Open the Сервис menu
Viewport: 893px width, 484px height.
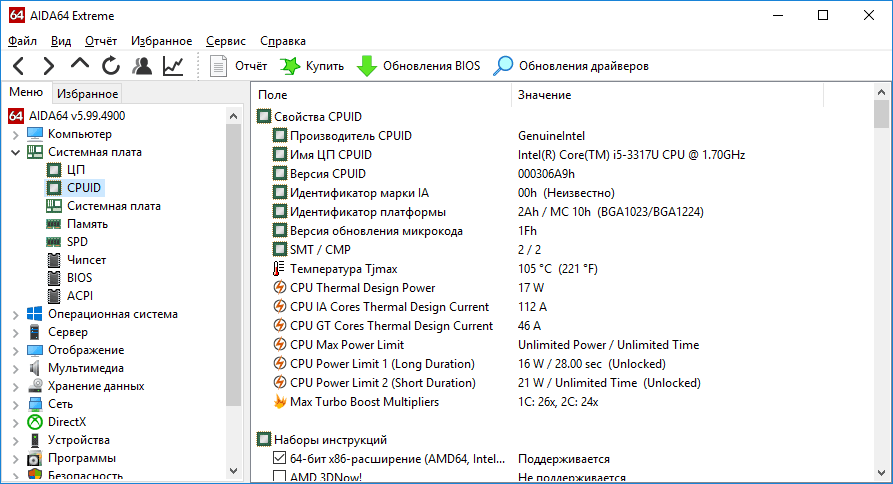point(226,41)
